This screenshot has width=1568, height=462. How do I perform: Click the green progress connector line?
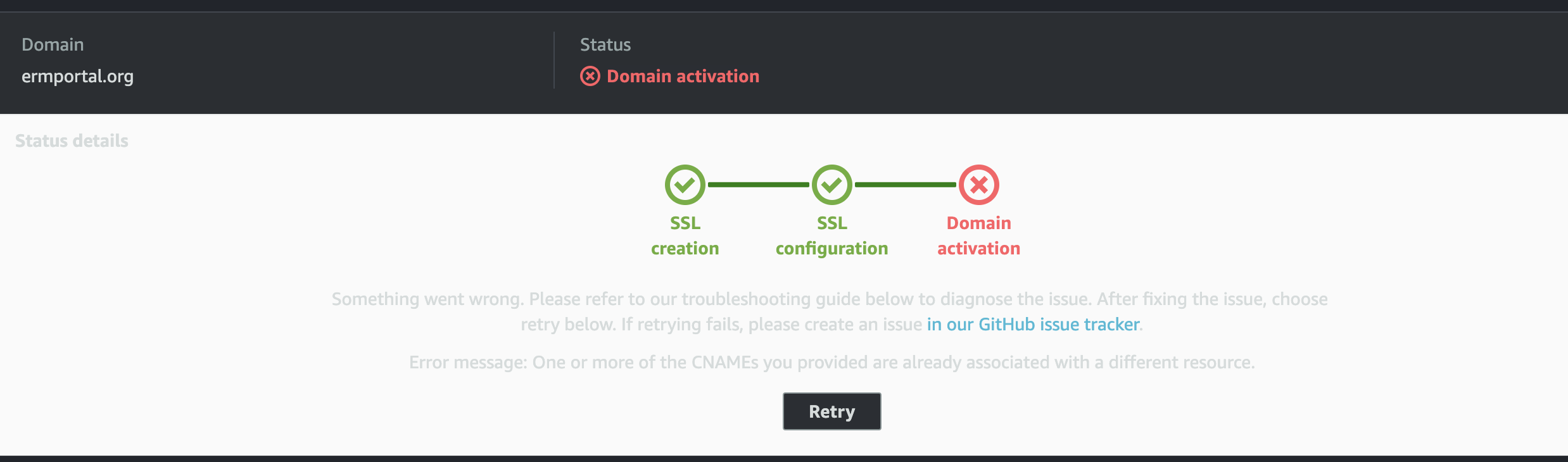pos(758,185)
